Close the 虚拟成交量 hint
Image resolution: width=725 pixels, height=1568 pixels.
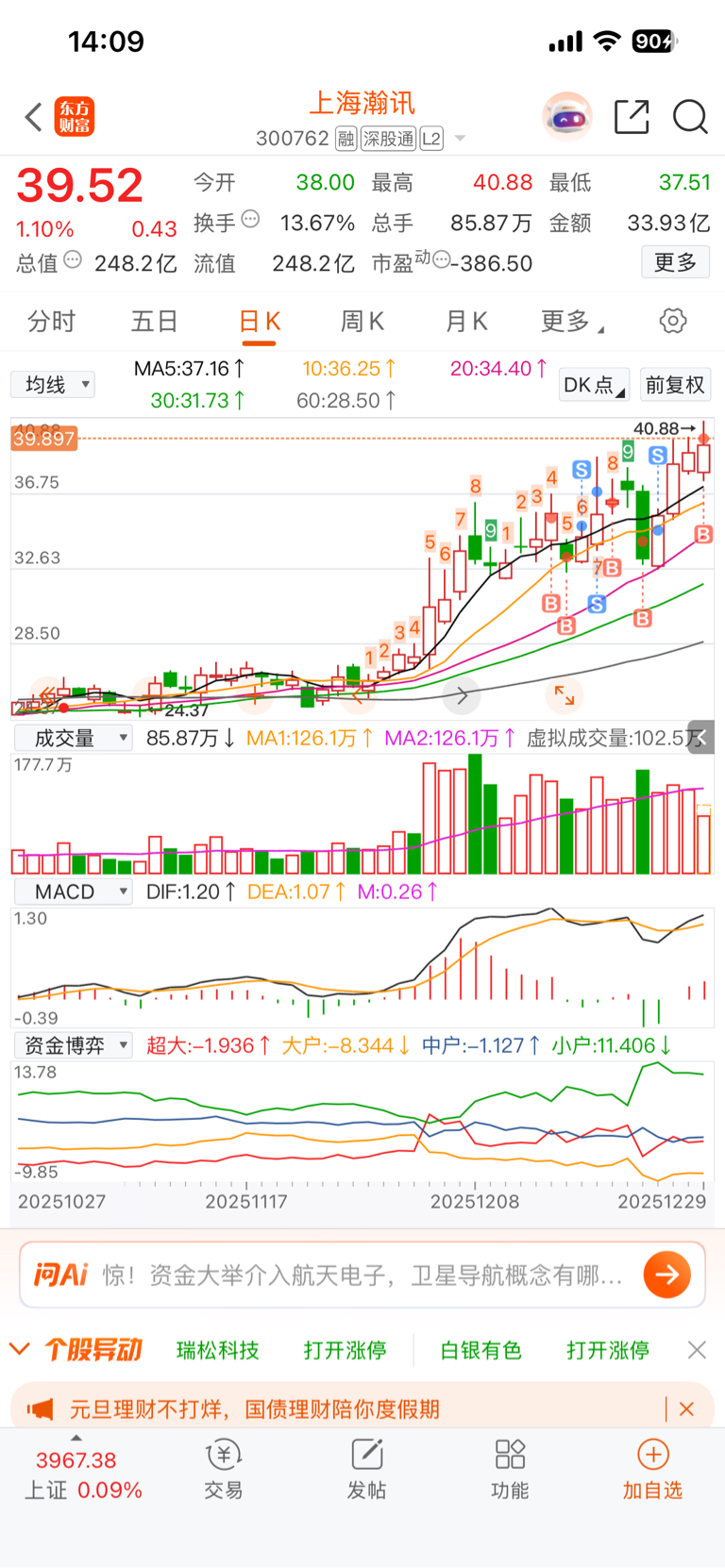pyautogui.click(x=700, y=738)
